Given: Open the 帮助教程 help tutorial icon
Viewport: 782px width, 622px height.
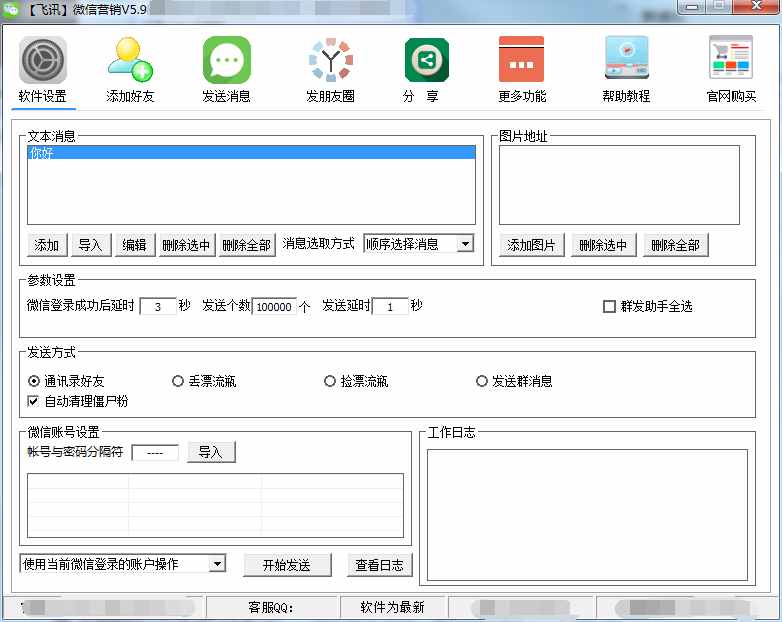Looking at the screenshot, I should 626,58.
